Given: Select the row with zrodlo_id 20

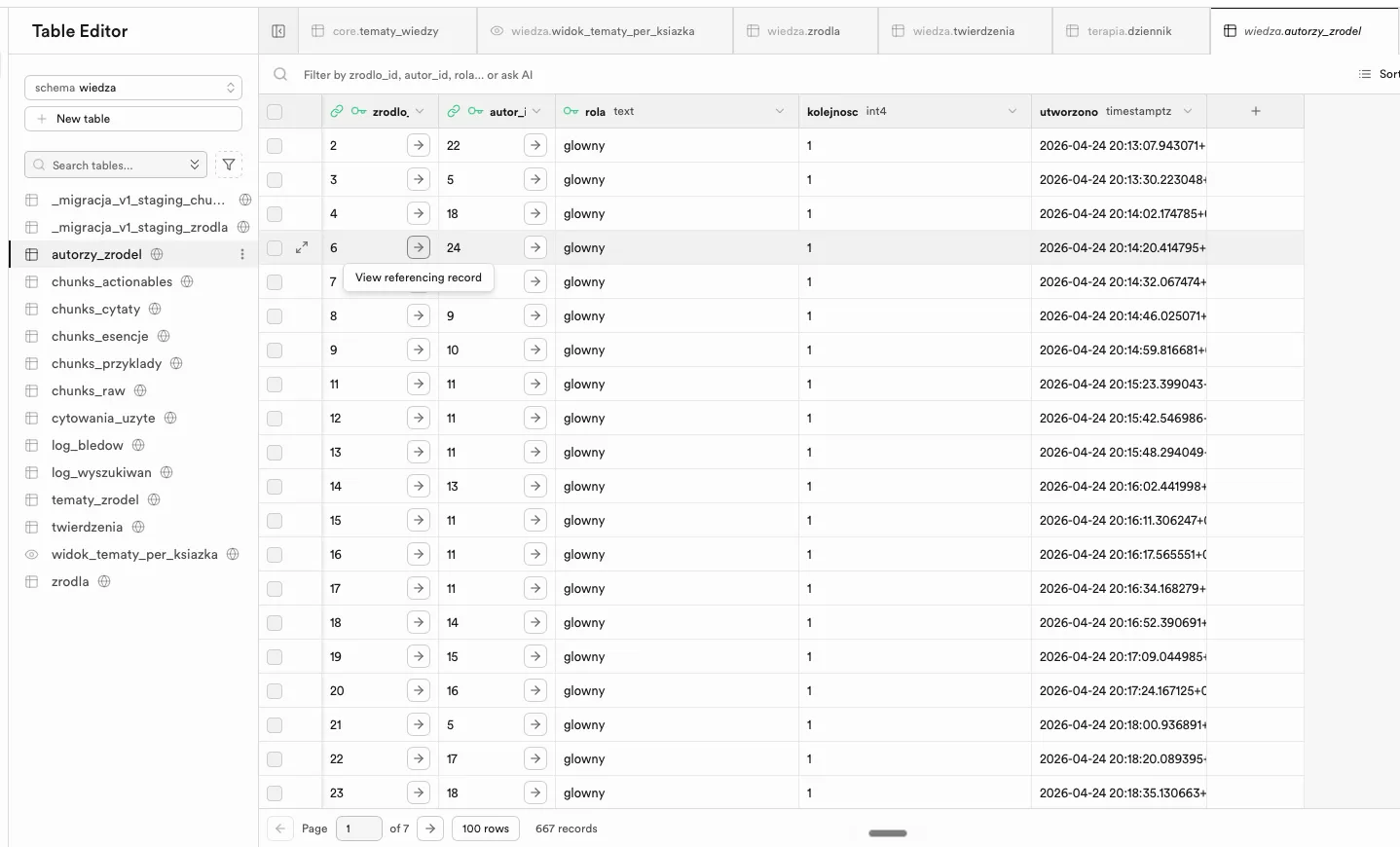Looking at the screenshot, I should coord(275,691).
